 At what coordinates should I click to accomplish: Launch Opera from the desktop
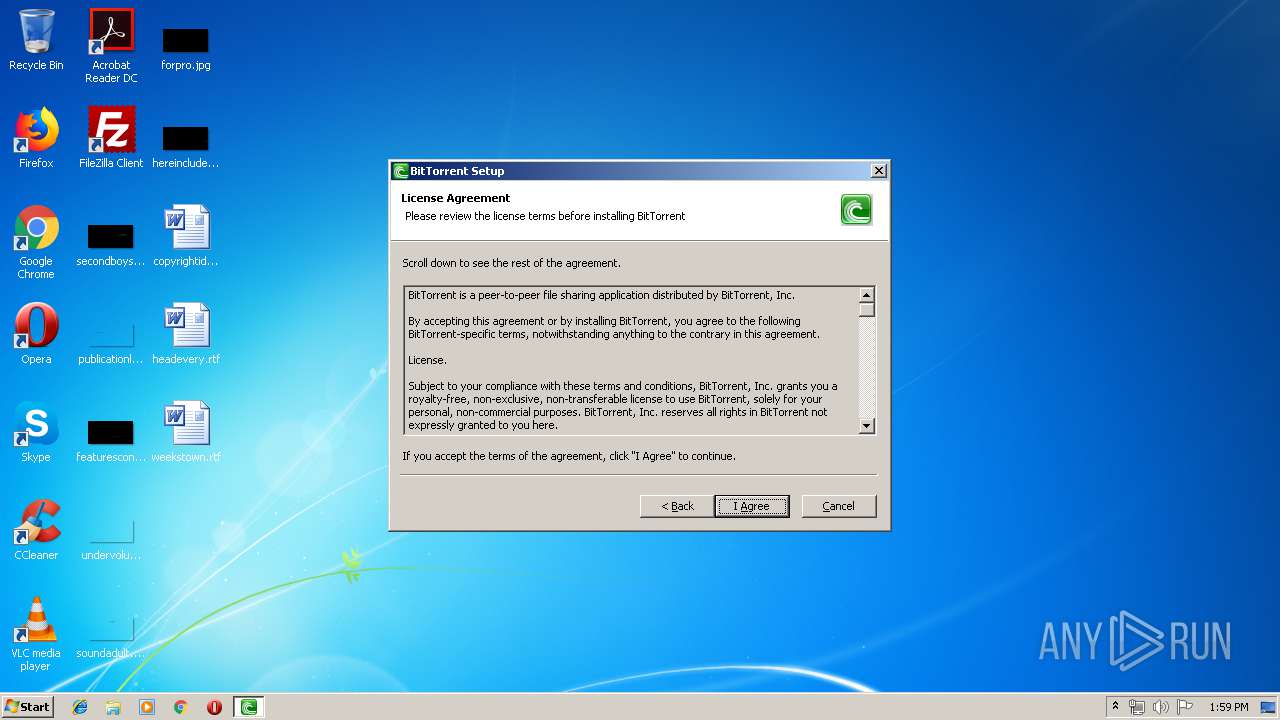tap(36, 334)
